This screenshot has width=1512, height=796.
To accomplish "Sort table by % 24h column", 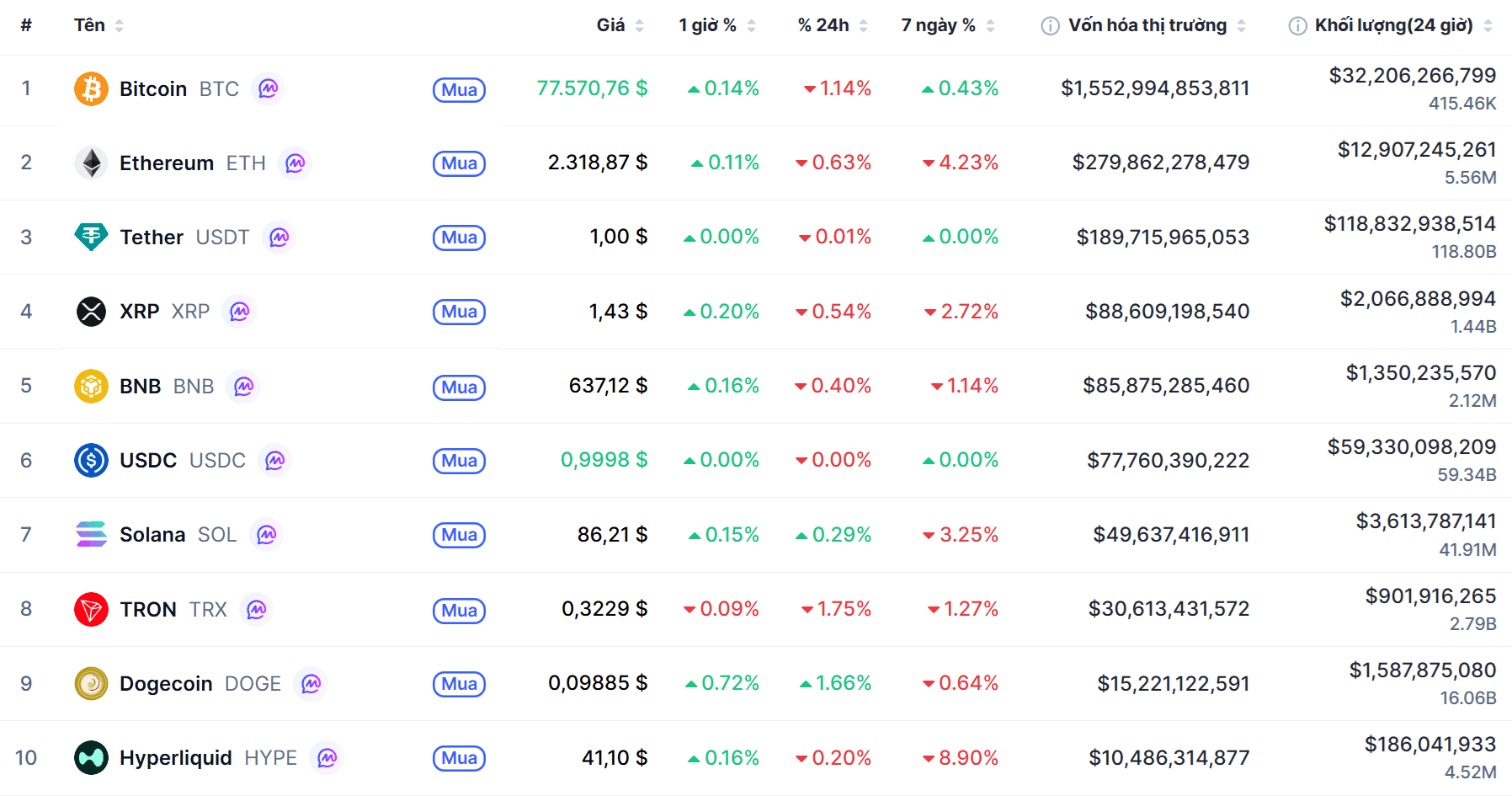I will tap(833, 25).
